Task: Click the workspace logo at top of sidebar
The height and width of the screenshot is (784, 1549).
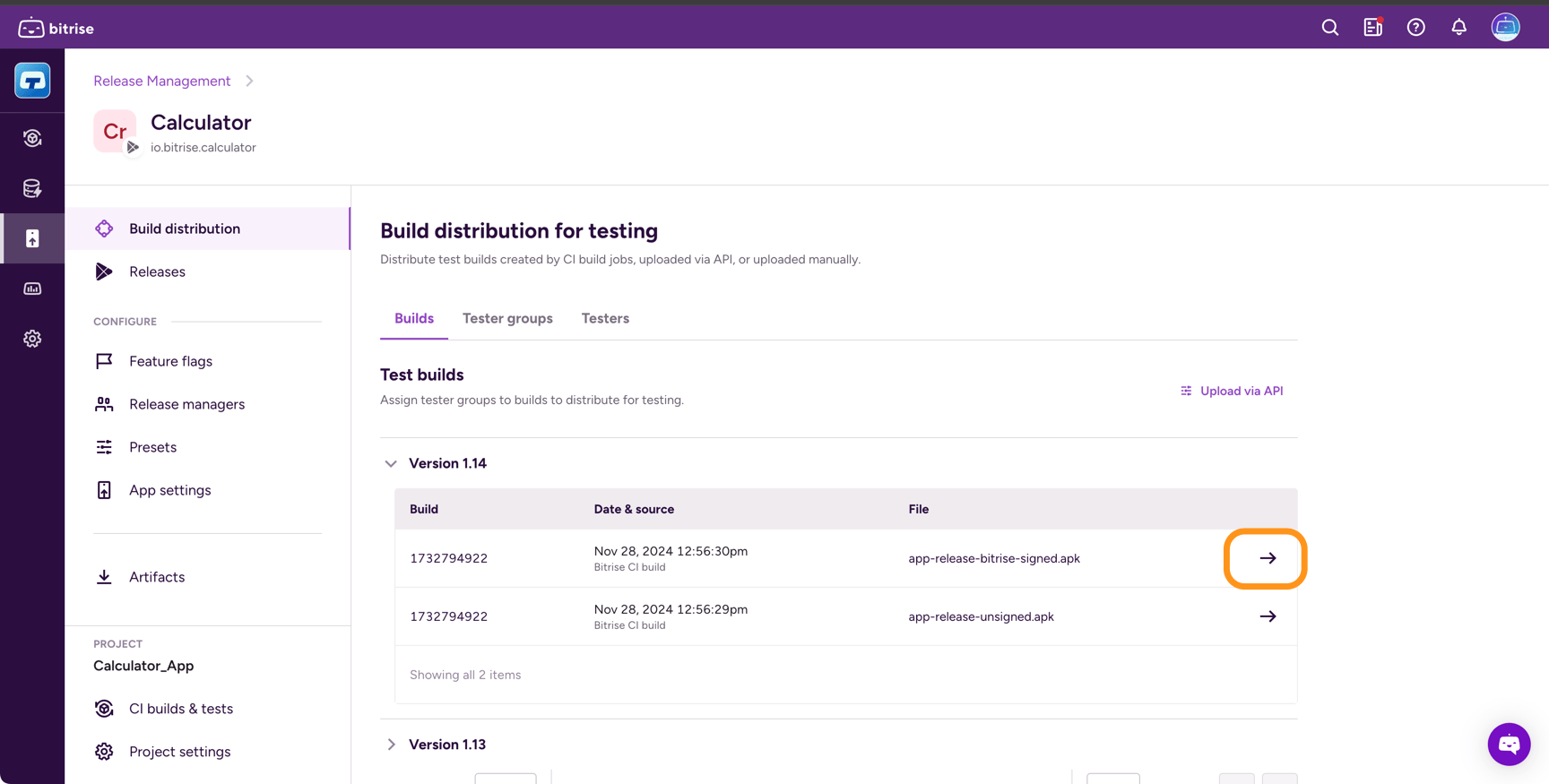Action: coord(32,81)
